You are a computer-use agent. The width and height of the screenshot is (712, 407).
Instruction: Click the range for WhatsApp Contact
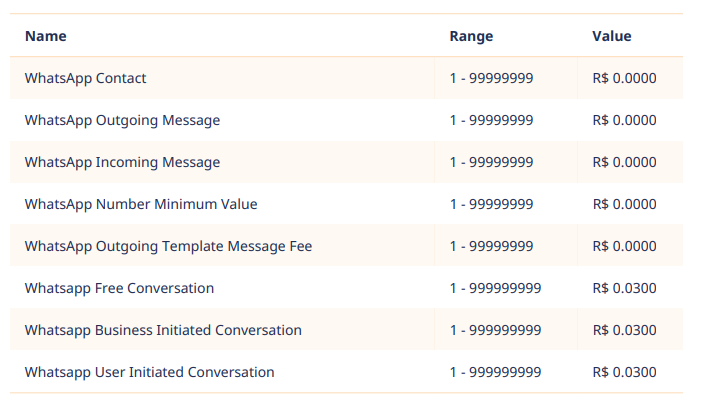pyautogui.click(x=491, y=78)
